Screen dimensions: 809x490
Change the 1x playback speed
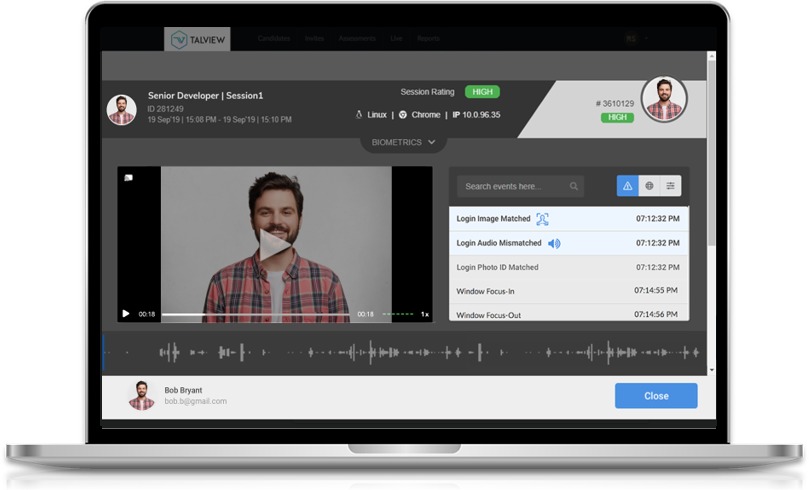[x=424, y=314]
